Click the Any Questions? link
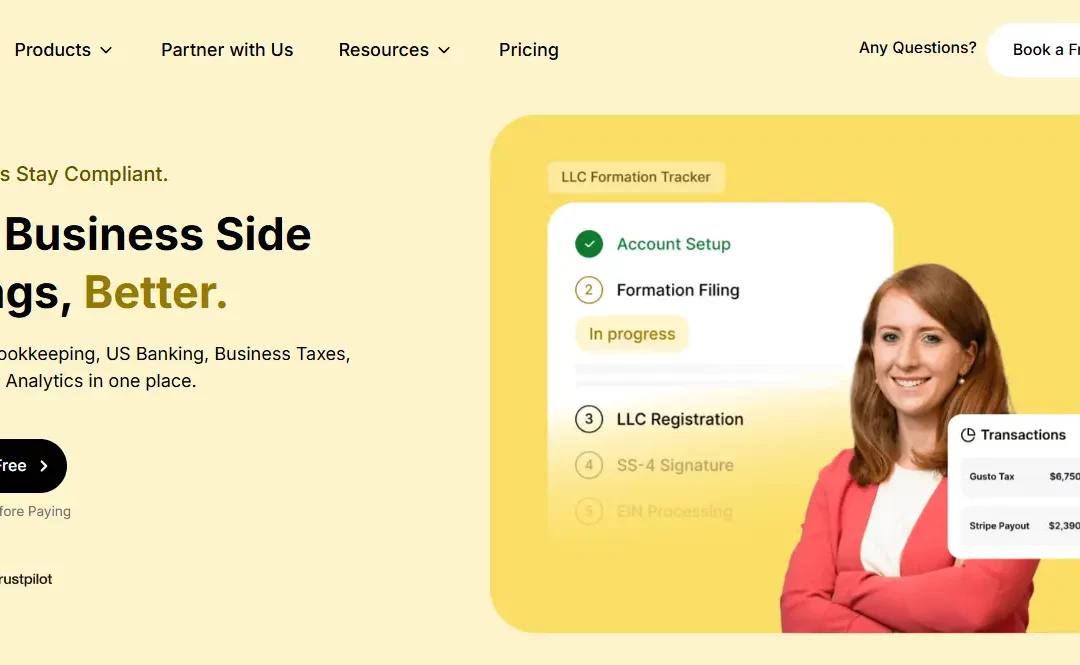Screen dimensions: 1080x665 (917, 48)
